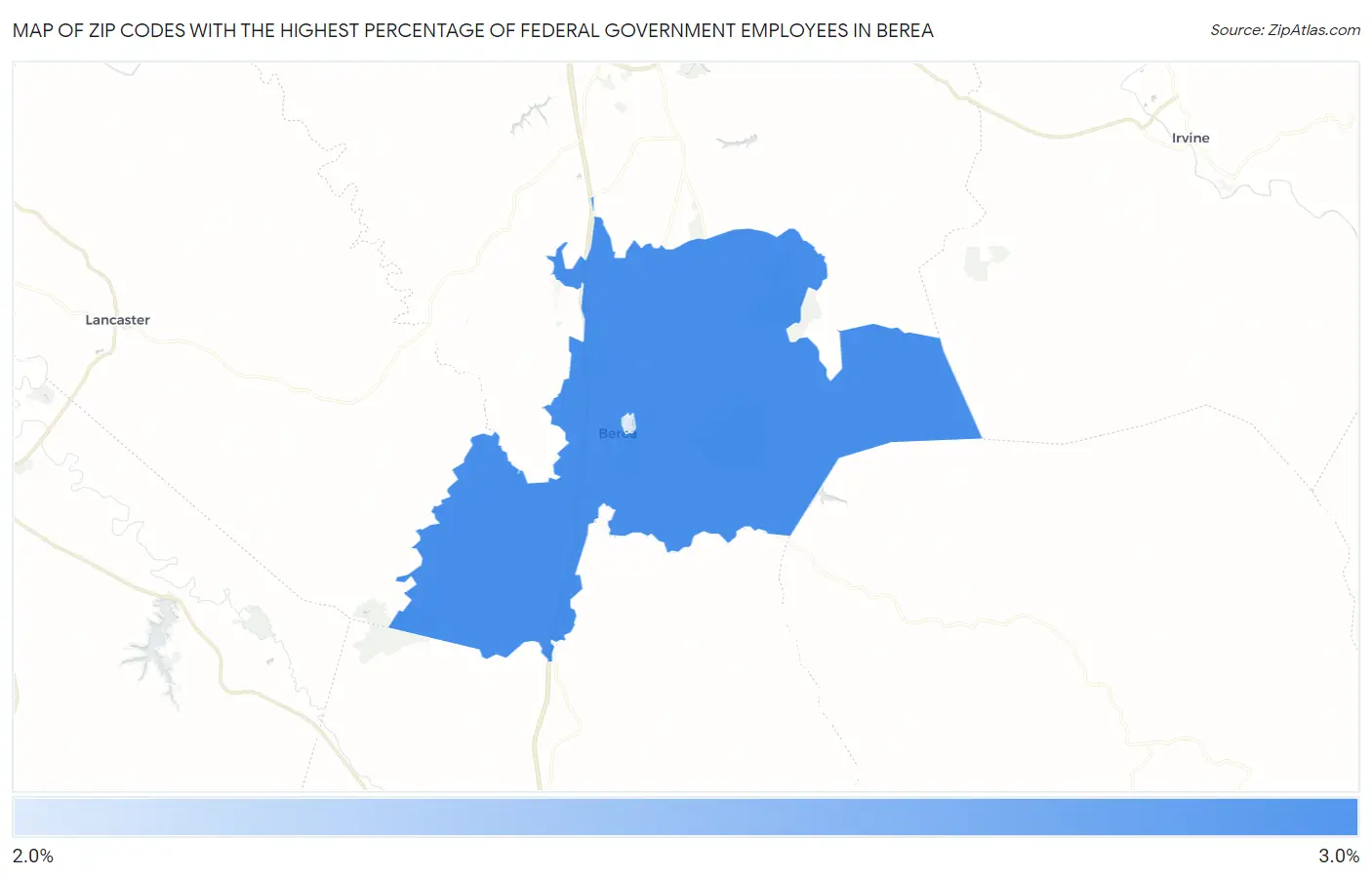Click the Source: ZipAtlas.com text

tap(1285, 30)
